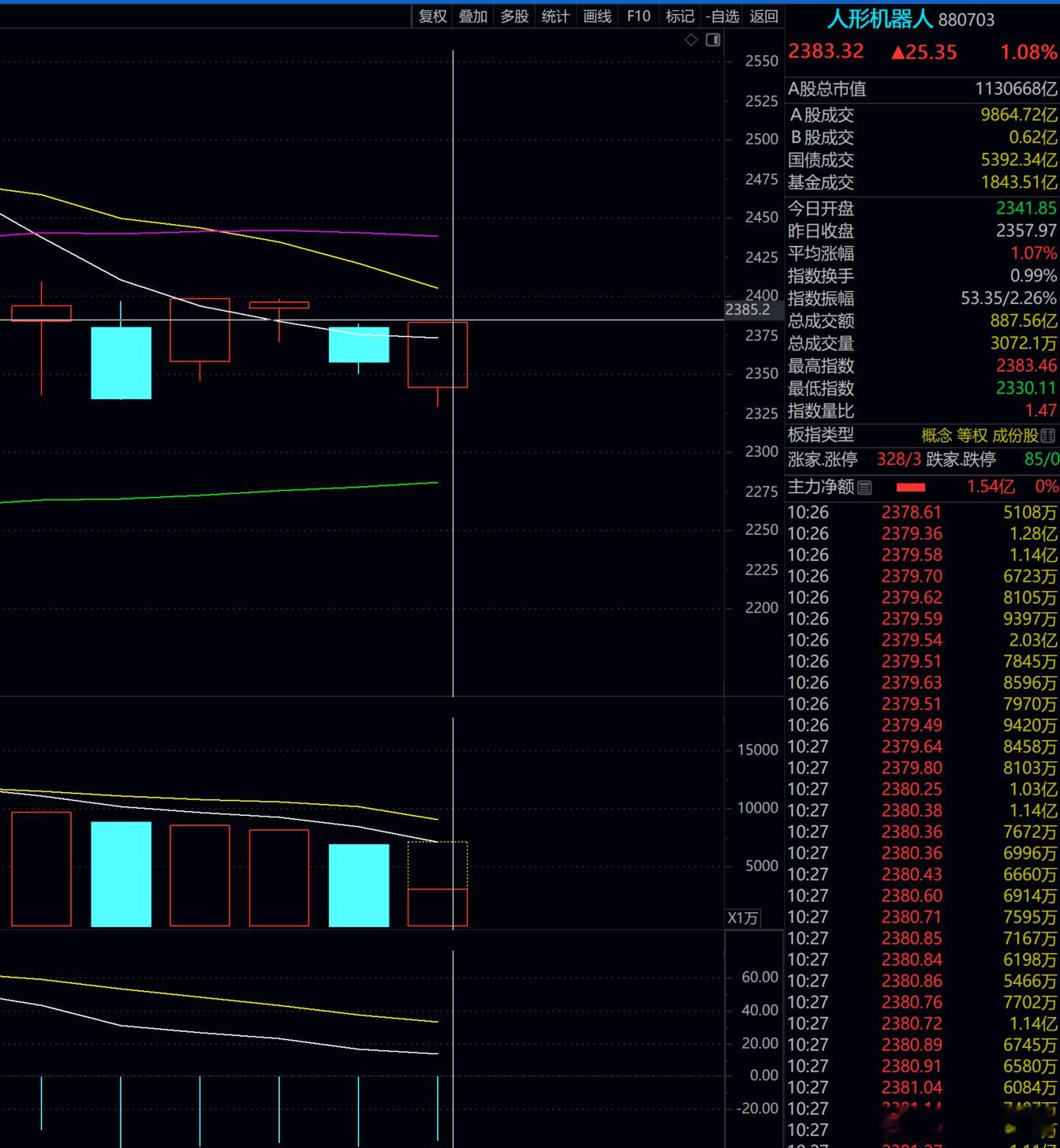This screenshot has height=1148, width=1060.
Task: Click the 平均涨幅 value 1.07%
Action: tap(1033, 253)
